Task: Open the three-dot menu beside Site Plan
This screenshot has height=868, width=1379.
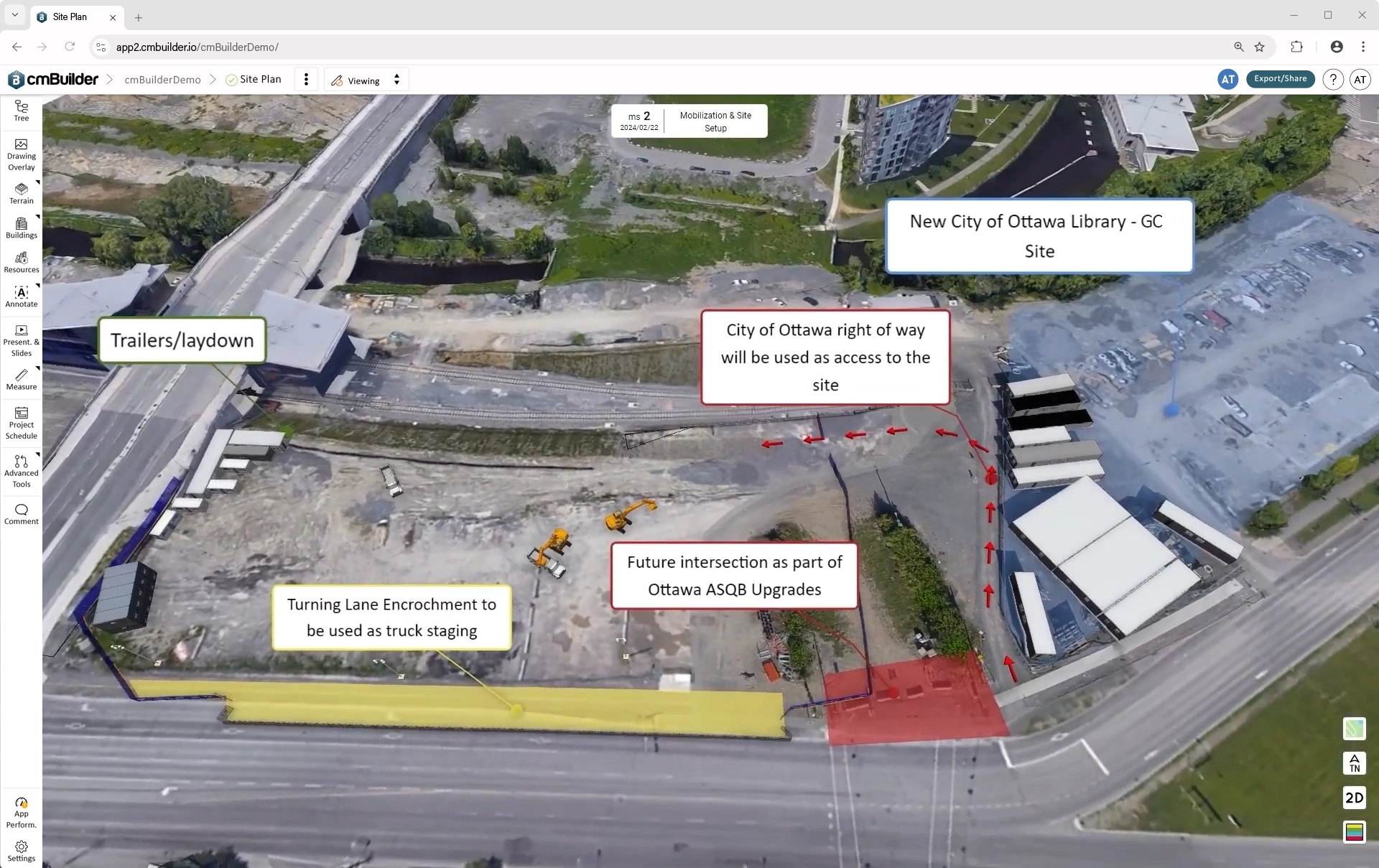Action: coord(306,80)
